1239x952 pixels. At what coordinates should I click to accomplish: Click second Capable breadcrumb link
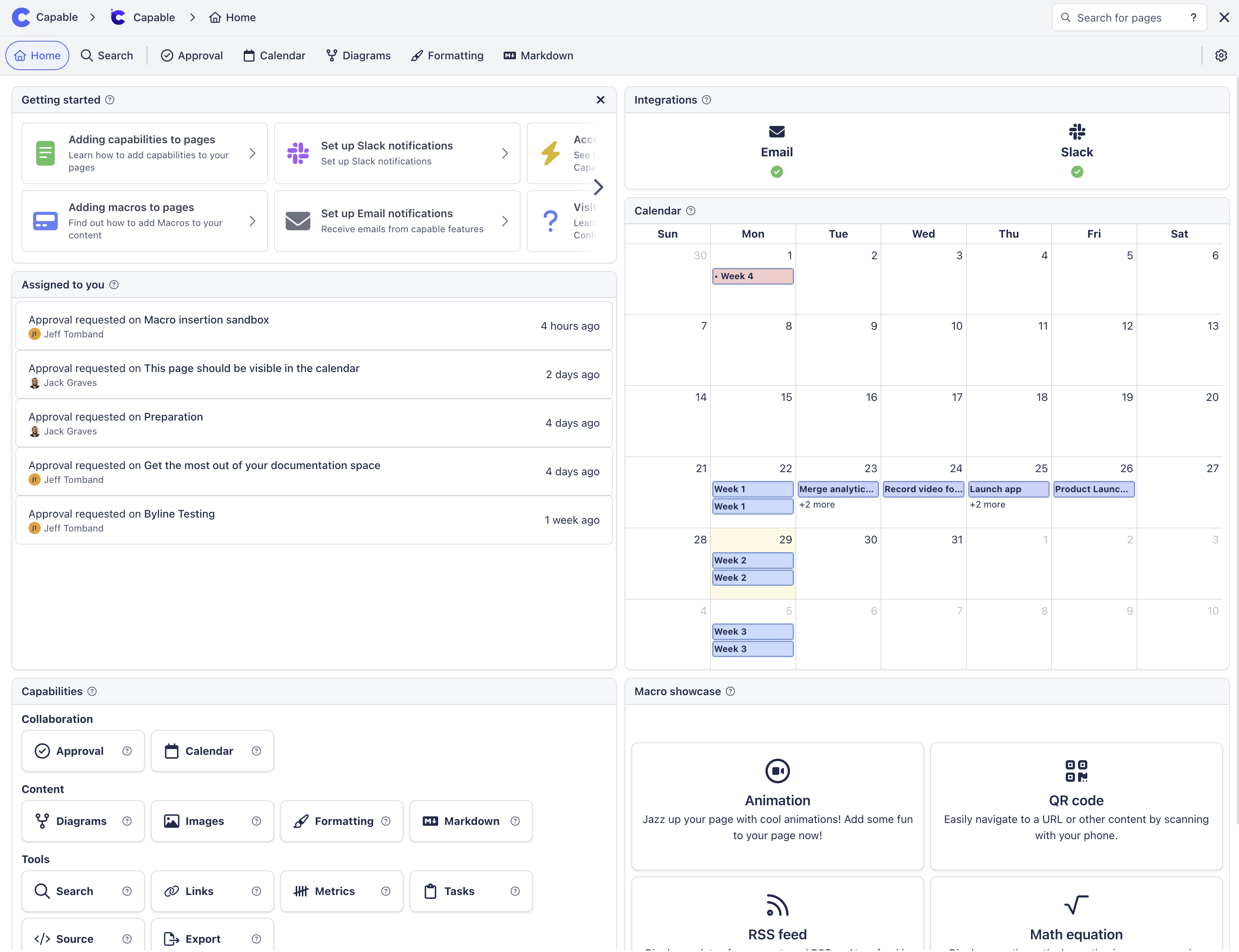point(143,18)
